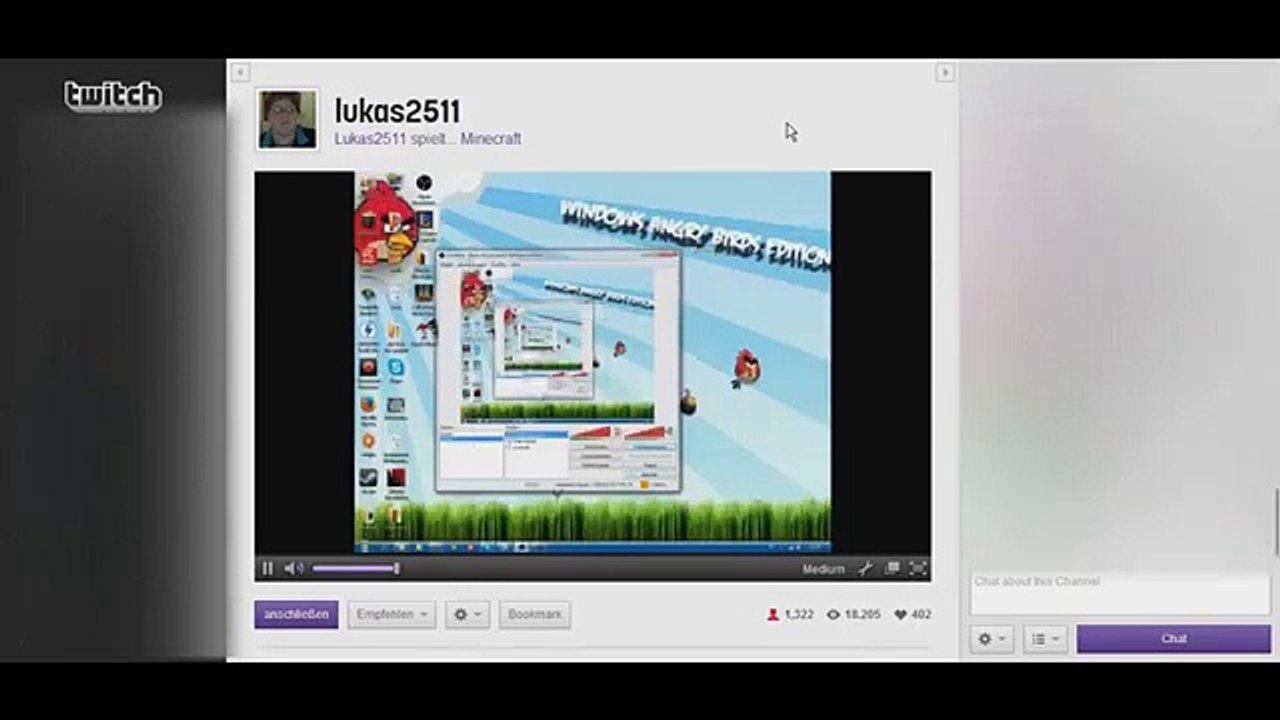1280x720 pixels.
Task: Open lukas2511's profile avatar
Action: tap(288, 119)
